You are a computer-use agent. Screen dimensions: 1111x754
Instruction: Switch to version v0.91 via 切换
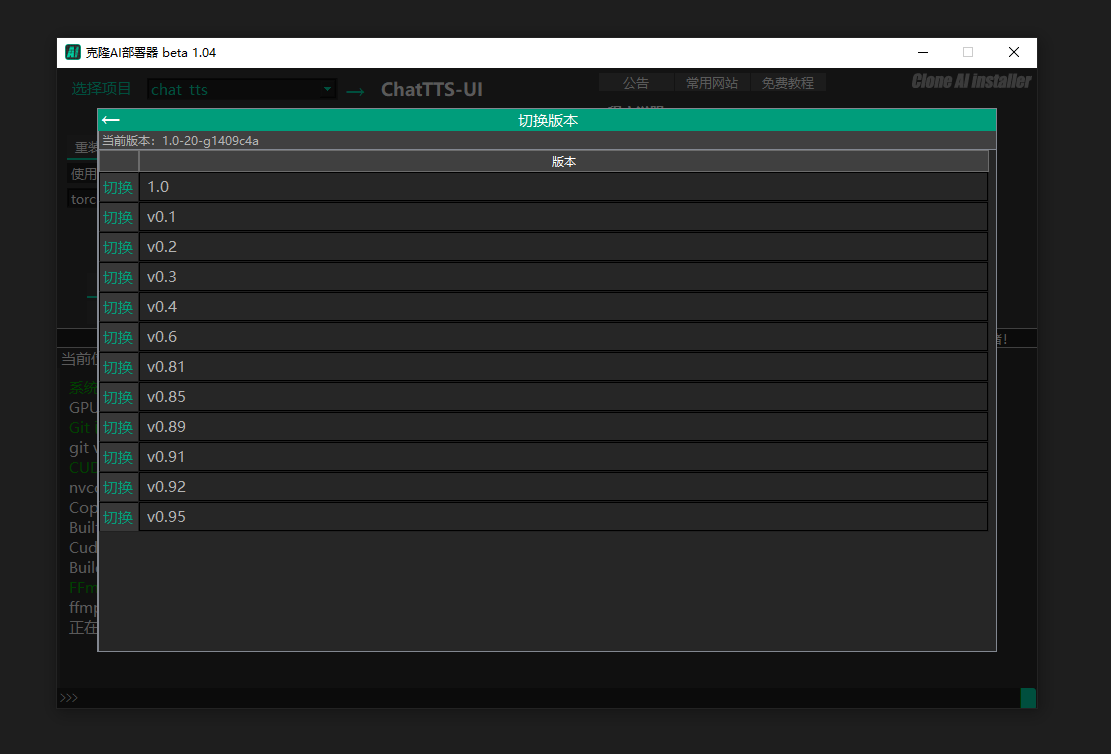pos(118,457)
